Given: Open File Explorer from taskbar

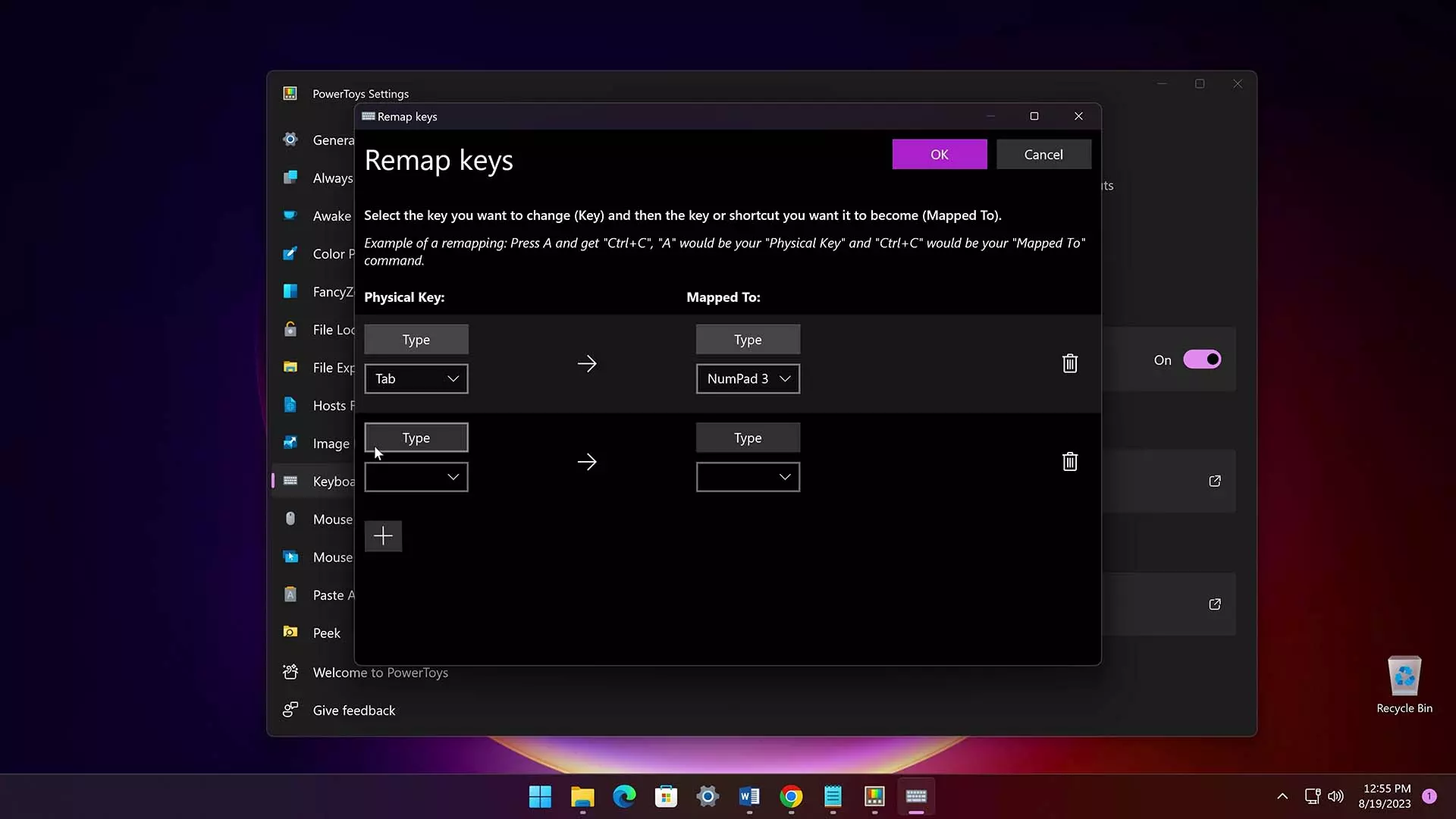Looking at the screenshot, I should click(582, 796).
